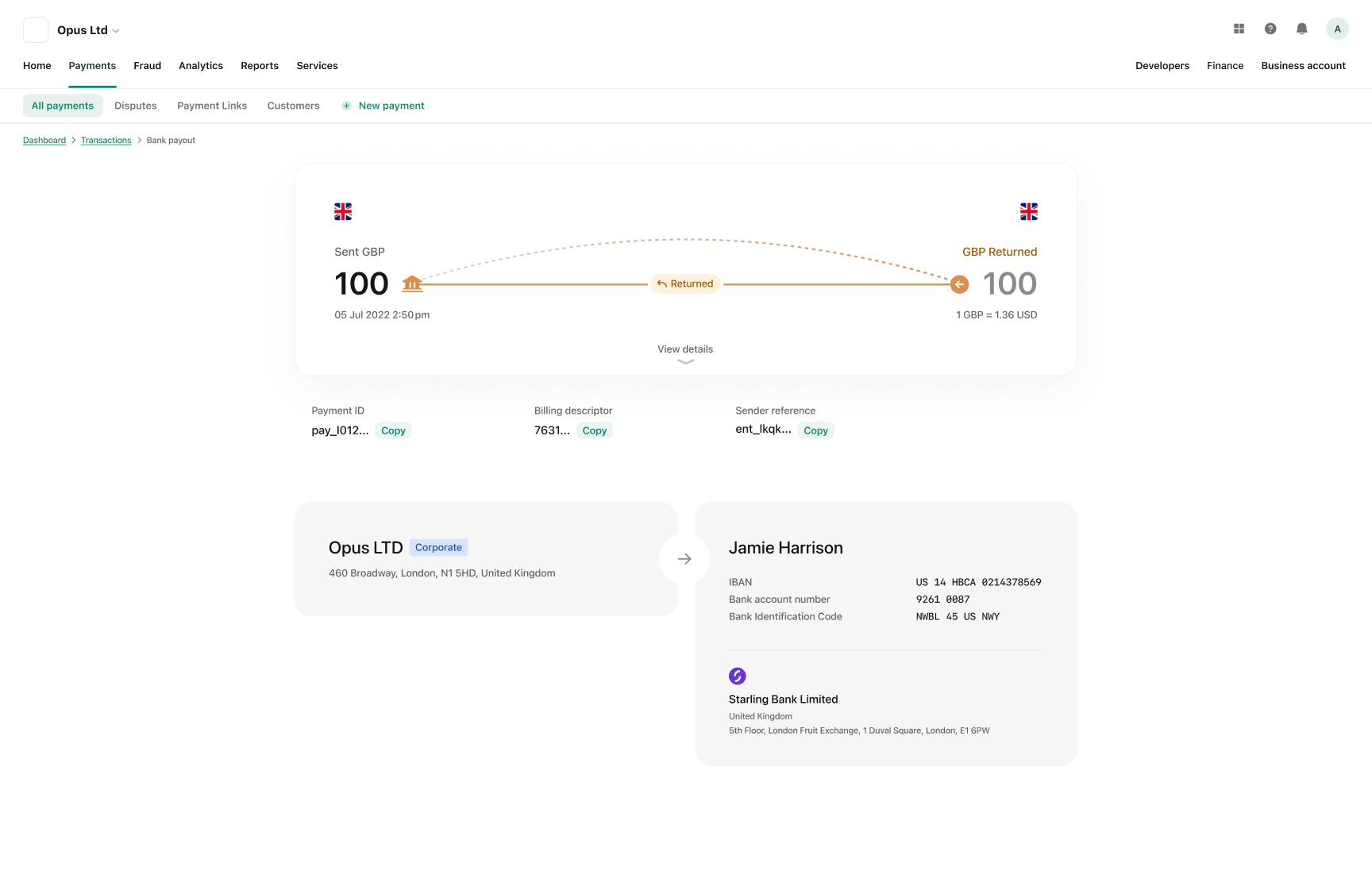
Task: Click the plus icon beside New payment
Action: [x=346, y=106]
